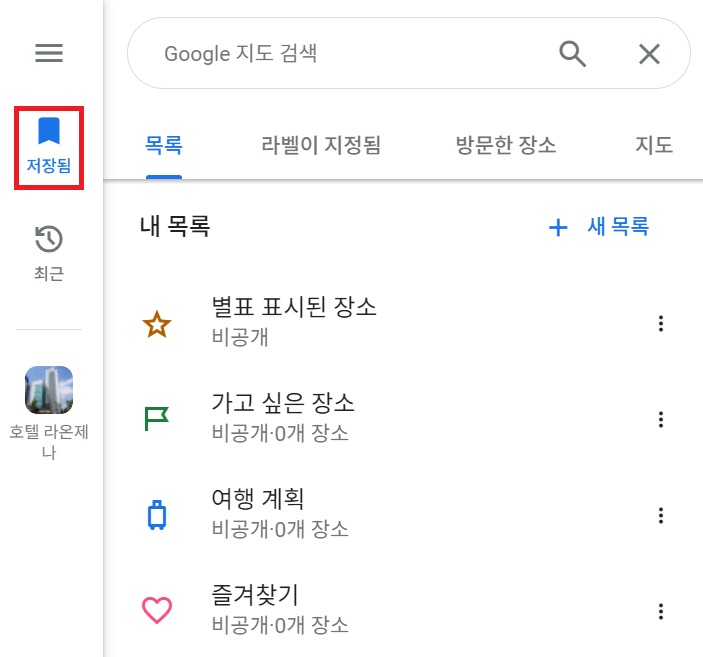Open more options for 즐겨찾기
703x657 pixels.
tap(660, 611)
